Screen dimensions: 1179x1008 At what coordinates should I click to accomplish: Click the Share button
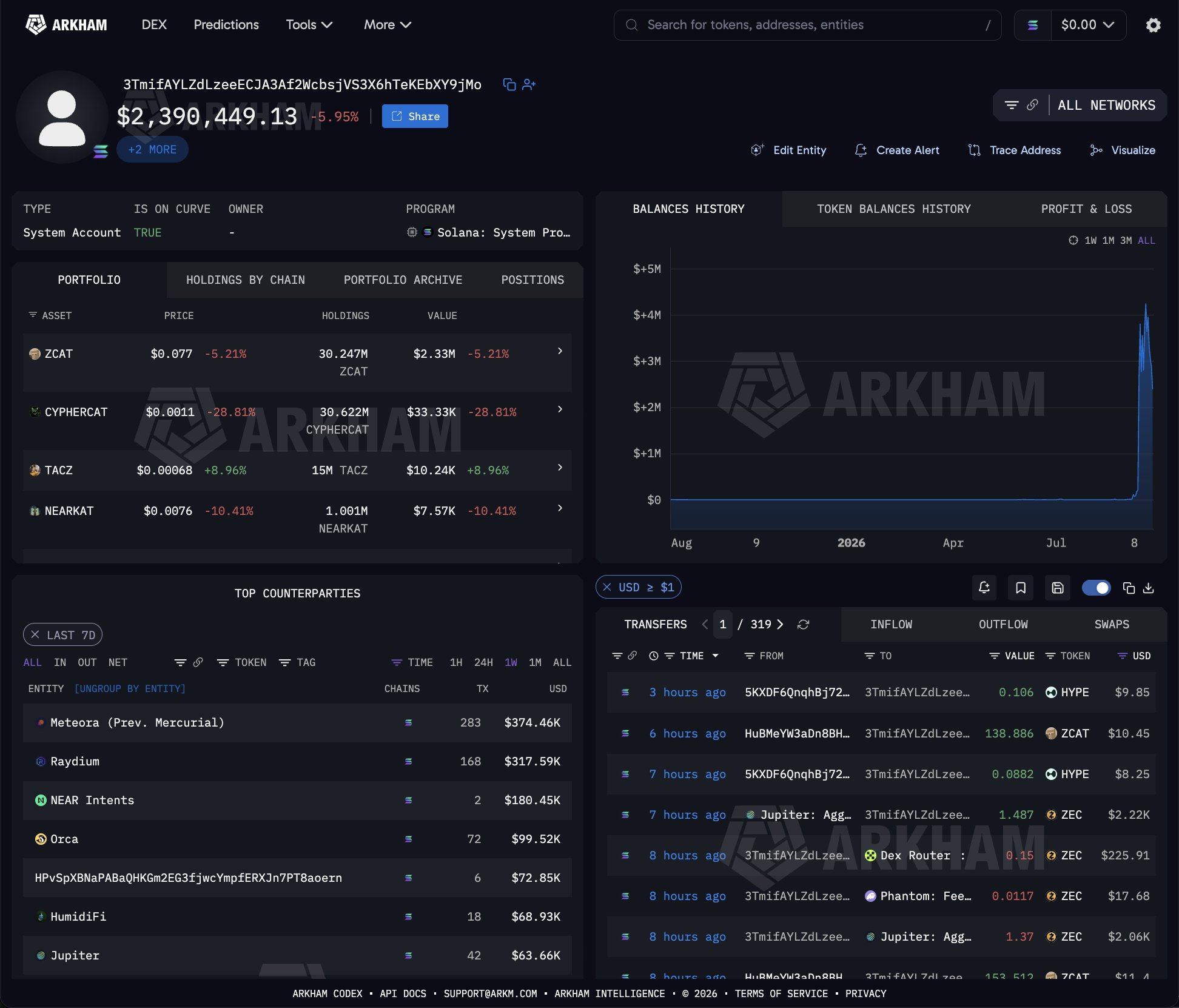(415, 116)
